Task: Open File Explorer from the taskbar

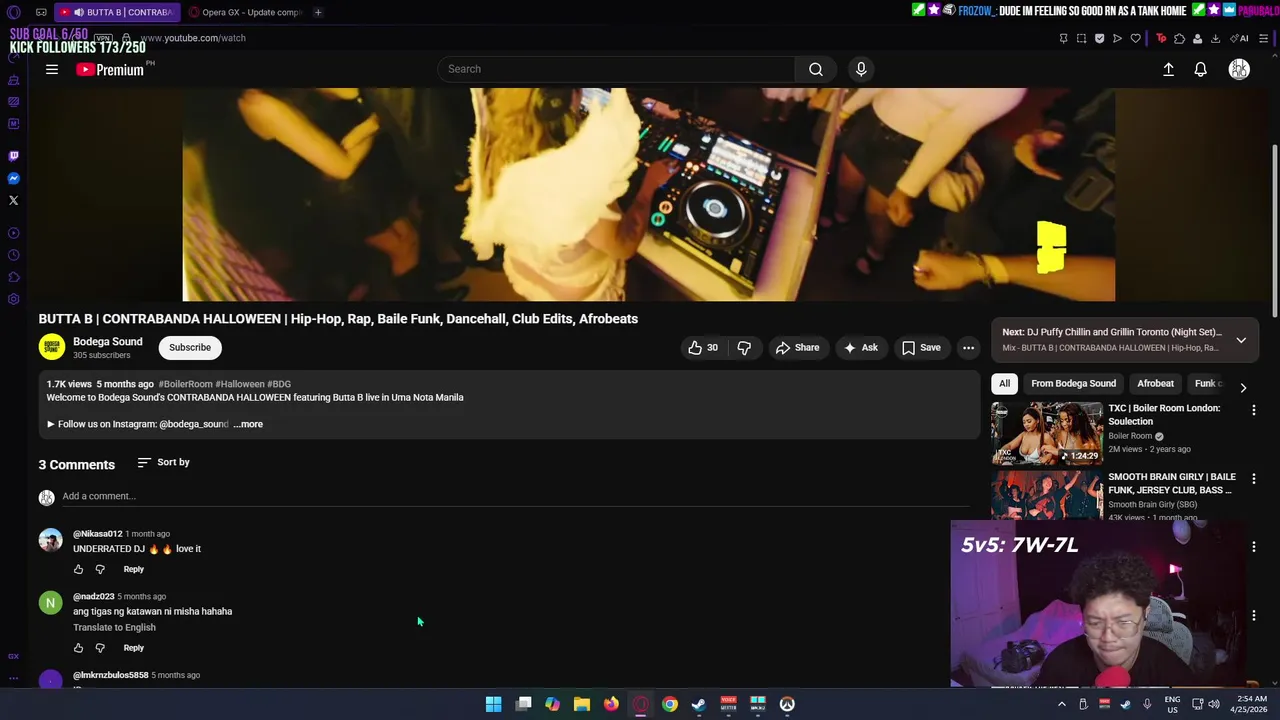Action: pos(581,704)
